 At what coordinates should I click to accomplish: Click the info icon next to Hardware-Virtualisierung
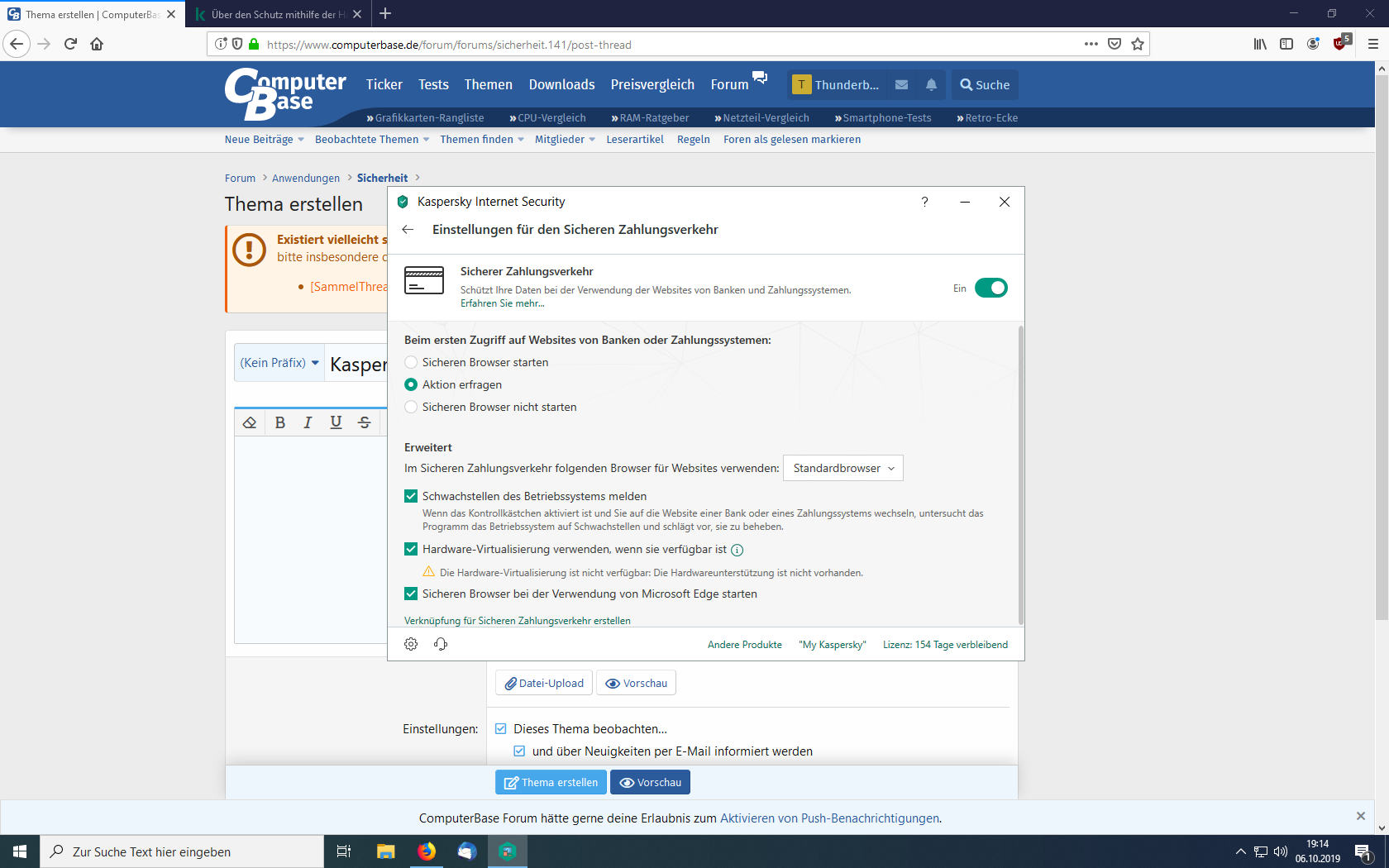tap(736, 549)
